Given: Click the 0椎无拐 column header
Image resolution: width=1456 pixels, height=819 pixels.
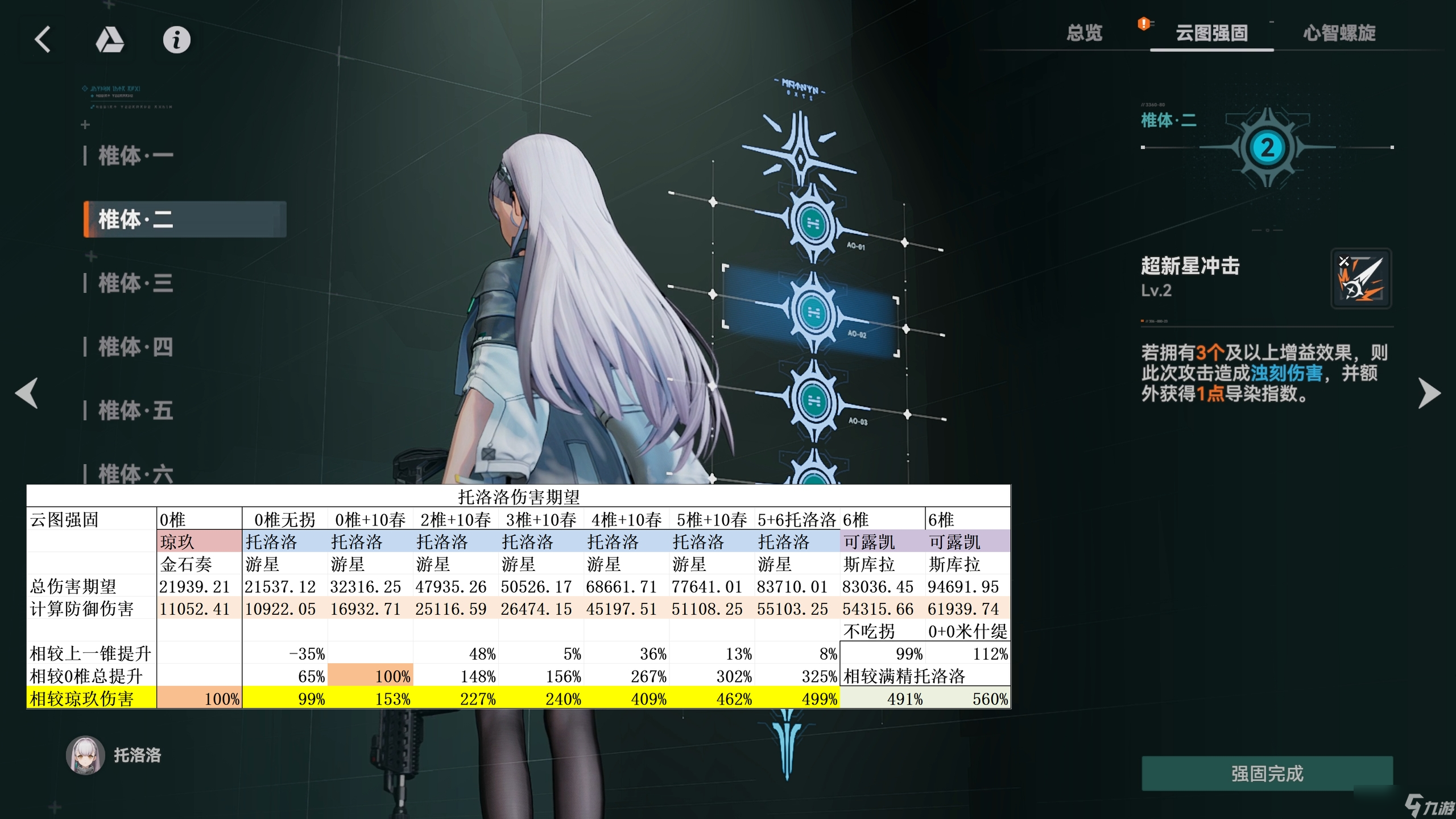Looking at the screenshot, I should click(x=284, y=519).
